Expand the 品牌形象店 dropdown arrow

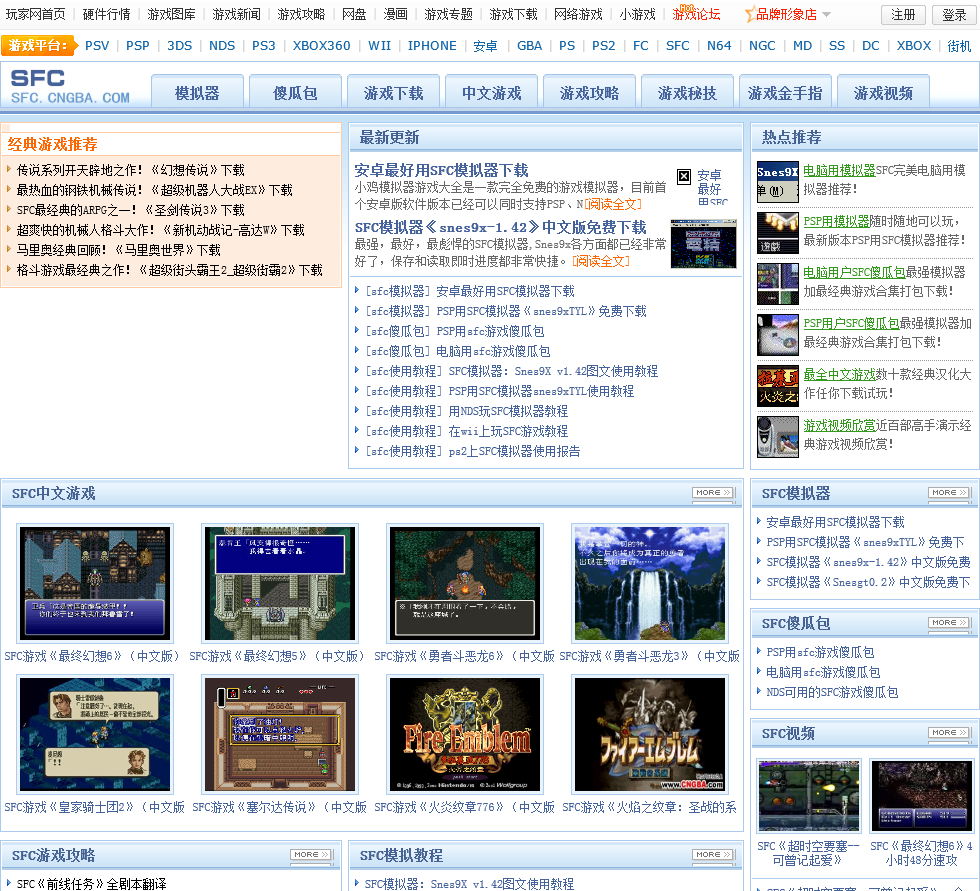coord(826,14)
